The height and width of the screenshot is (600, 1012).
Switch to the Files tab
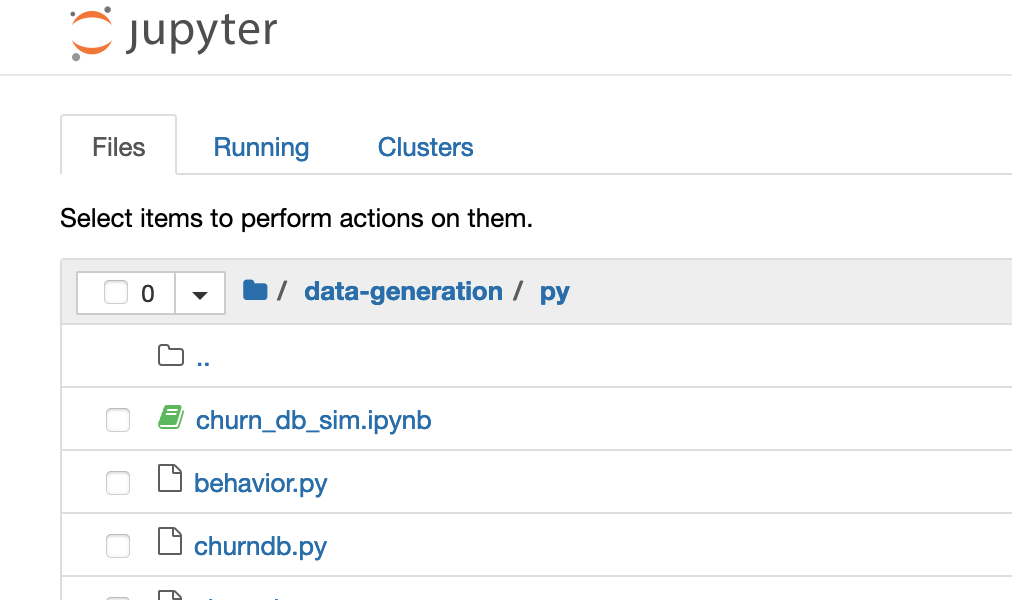coord(118,147)
